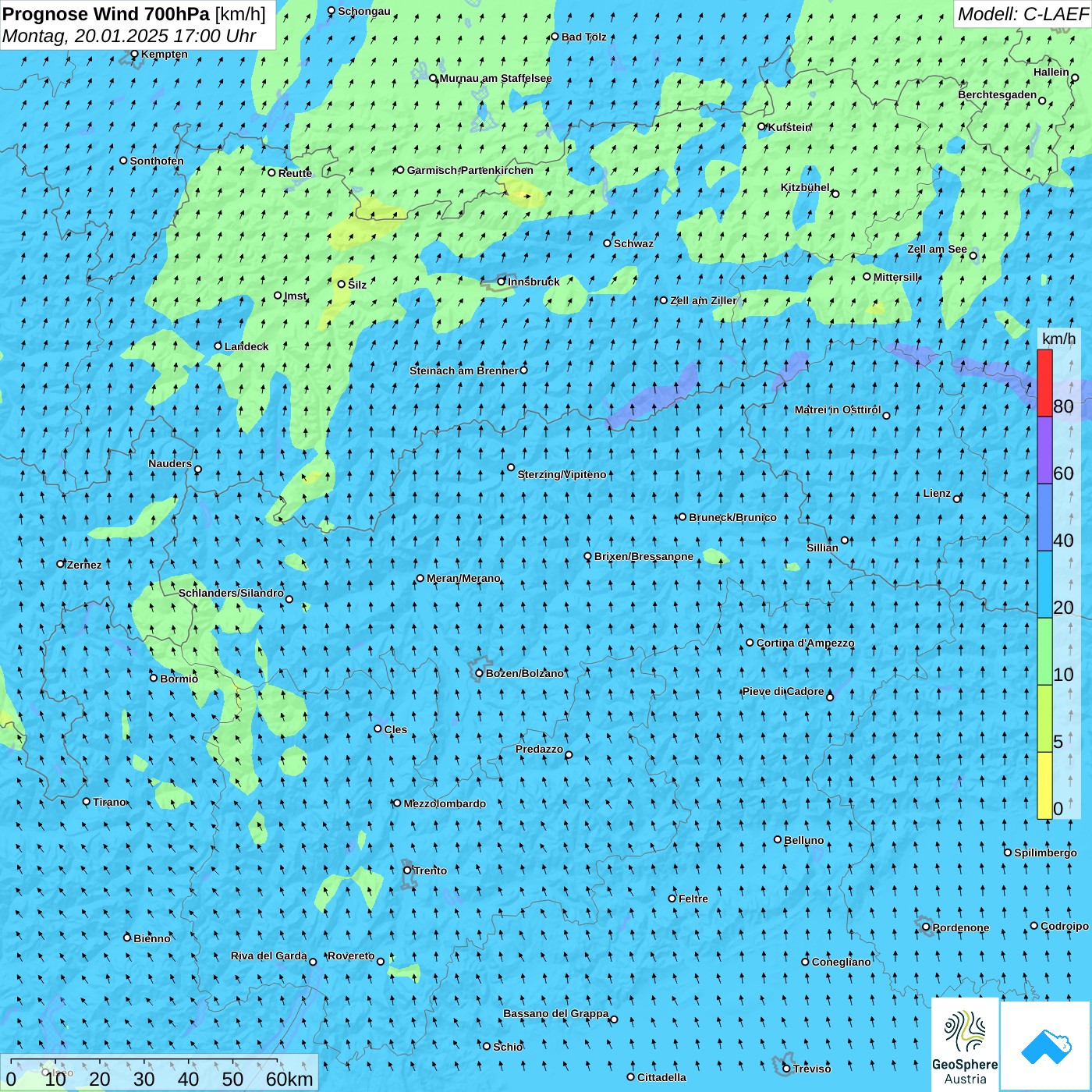Click the green legend segment between 10 and 20
Image resolution: width=1092 pixels, height=1092 pixels.
tap(1044, 651)
